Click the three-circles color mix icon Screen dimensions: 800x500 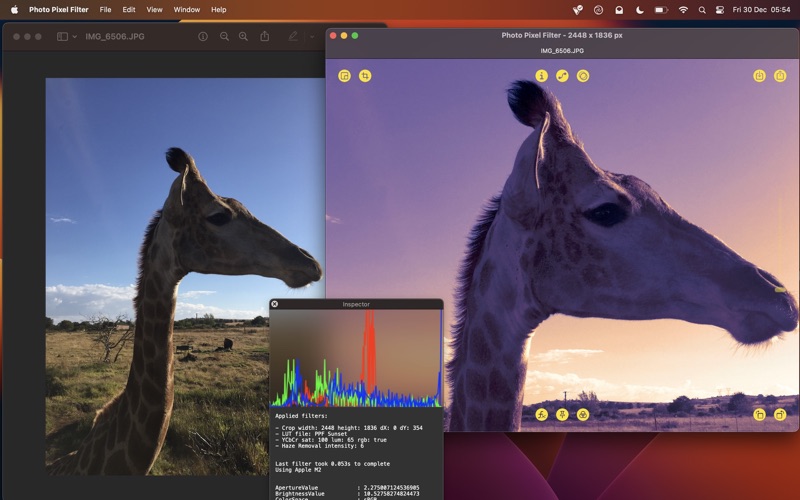583,414
